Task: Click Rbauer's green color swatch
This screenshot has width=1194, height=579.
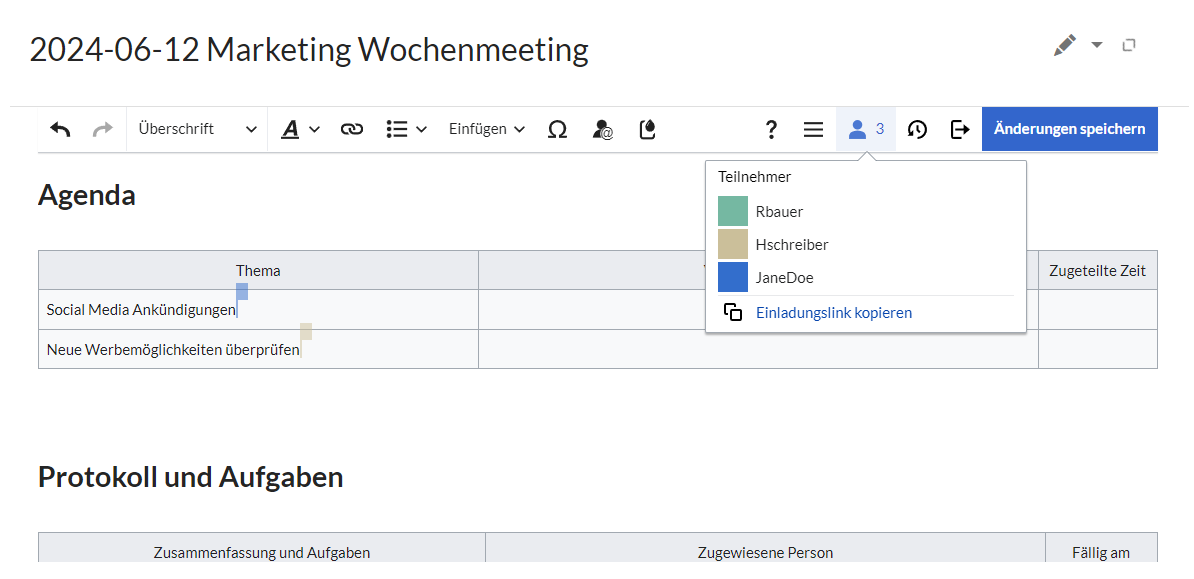Action: coord(733,211)
